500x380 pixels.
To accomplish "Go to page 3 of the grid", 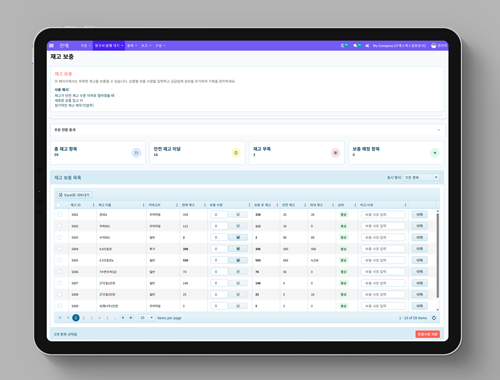I will [91, 318].
